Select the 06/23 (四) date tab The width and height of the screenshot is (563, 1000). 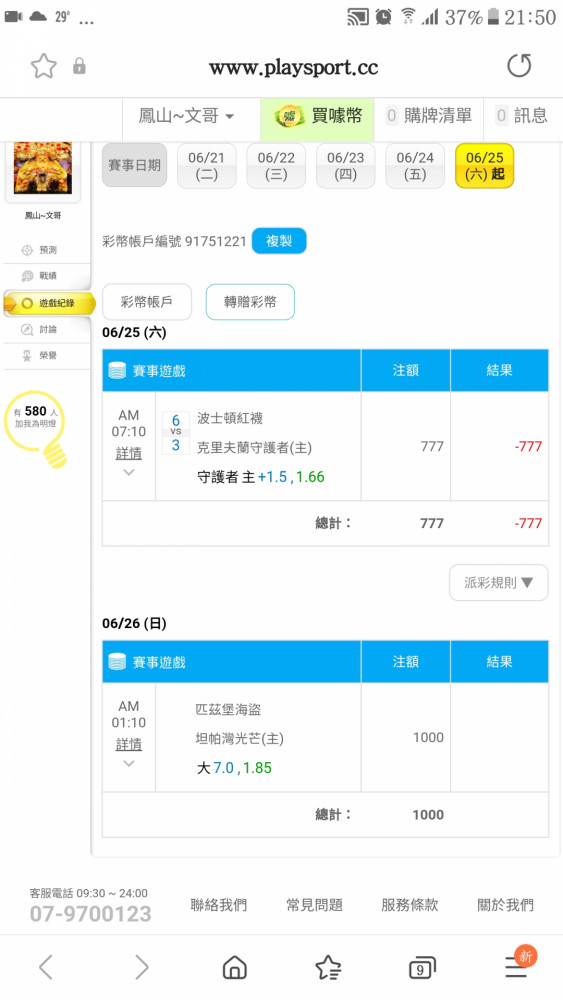click(x=345, y=166)
